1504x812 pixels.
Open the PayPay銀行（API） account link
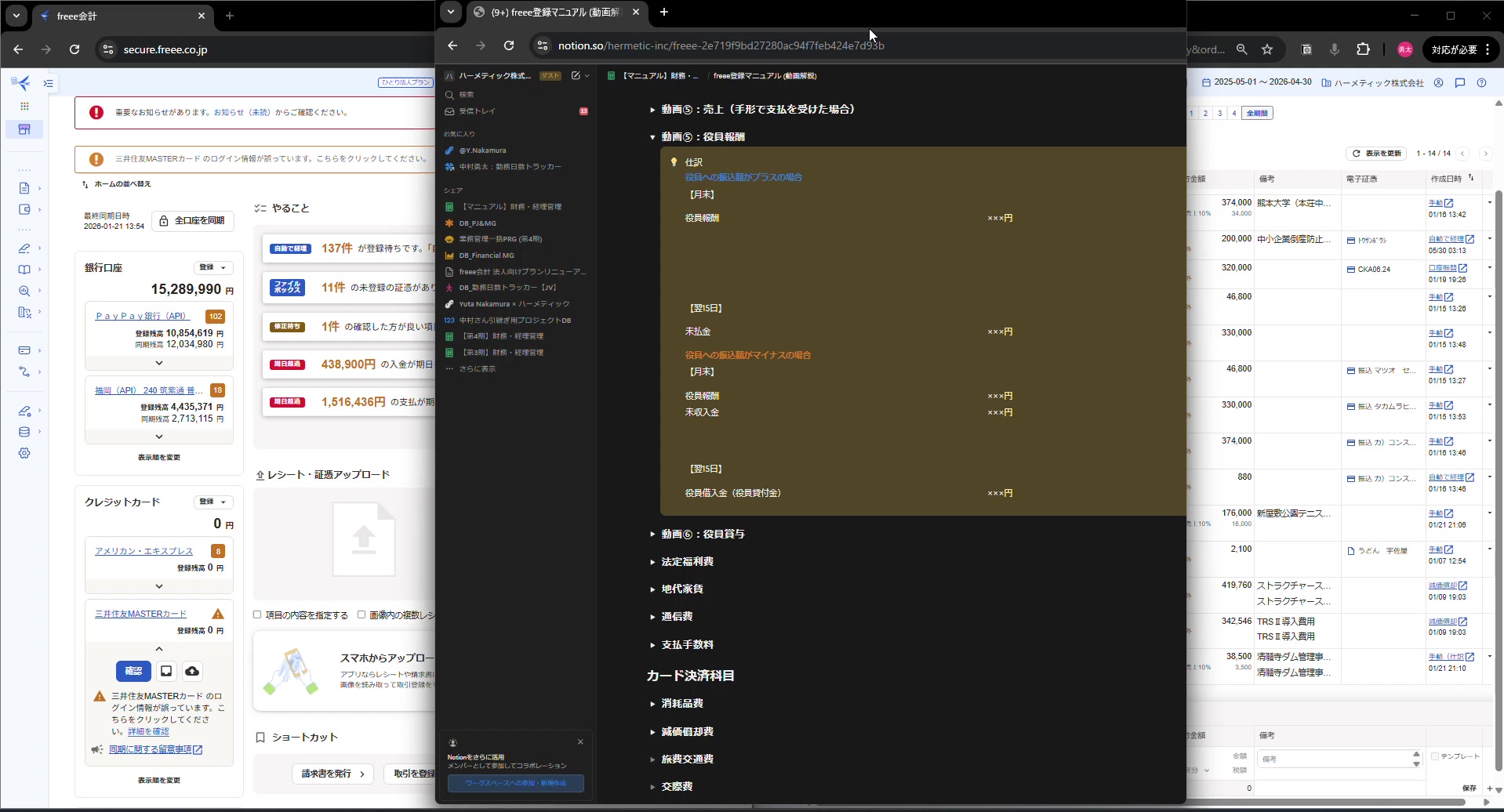point(142,316)
